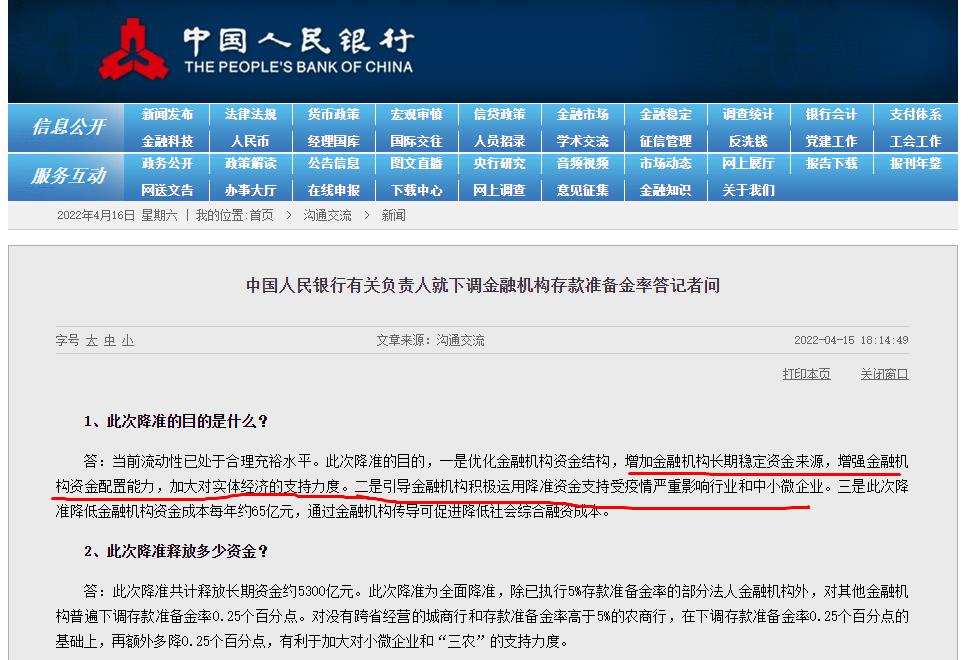
Task: Open the 法律法规 menu item
Action: click(x=250, y=115)
